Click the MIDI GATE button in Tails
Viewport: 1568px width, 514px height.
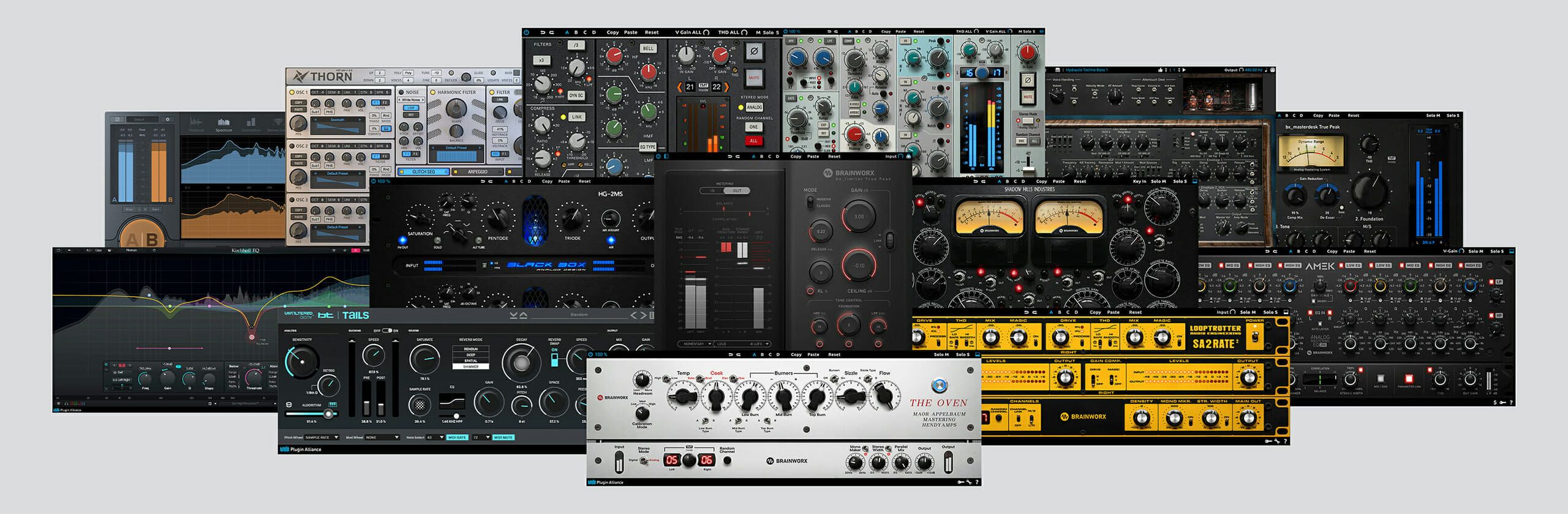[x=458, y=438]
